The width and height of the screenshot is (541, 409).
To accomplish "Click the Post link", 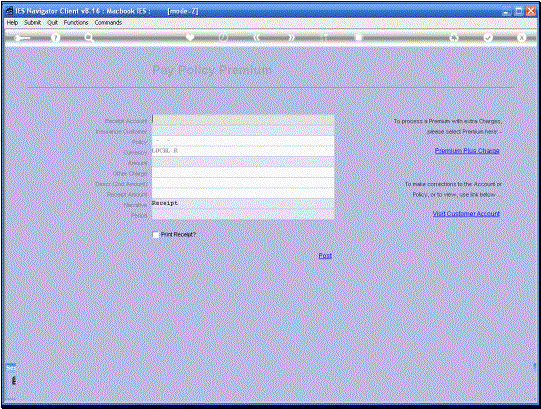I will [325, 256].
